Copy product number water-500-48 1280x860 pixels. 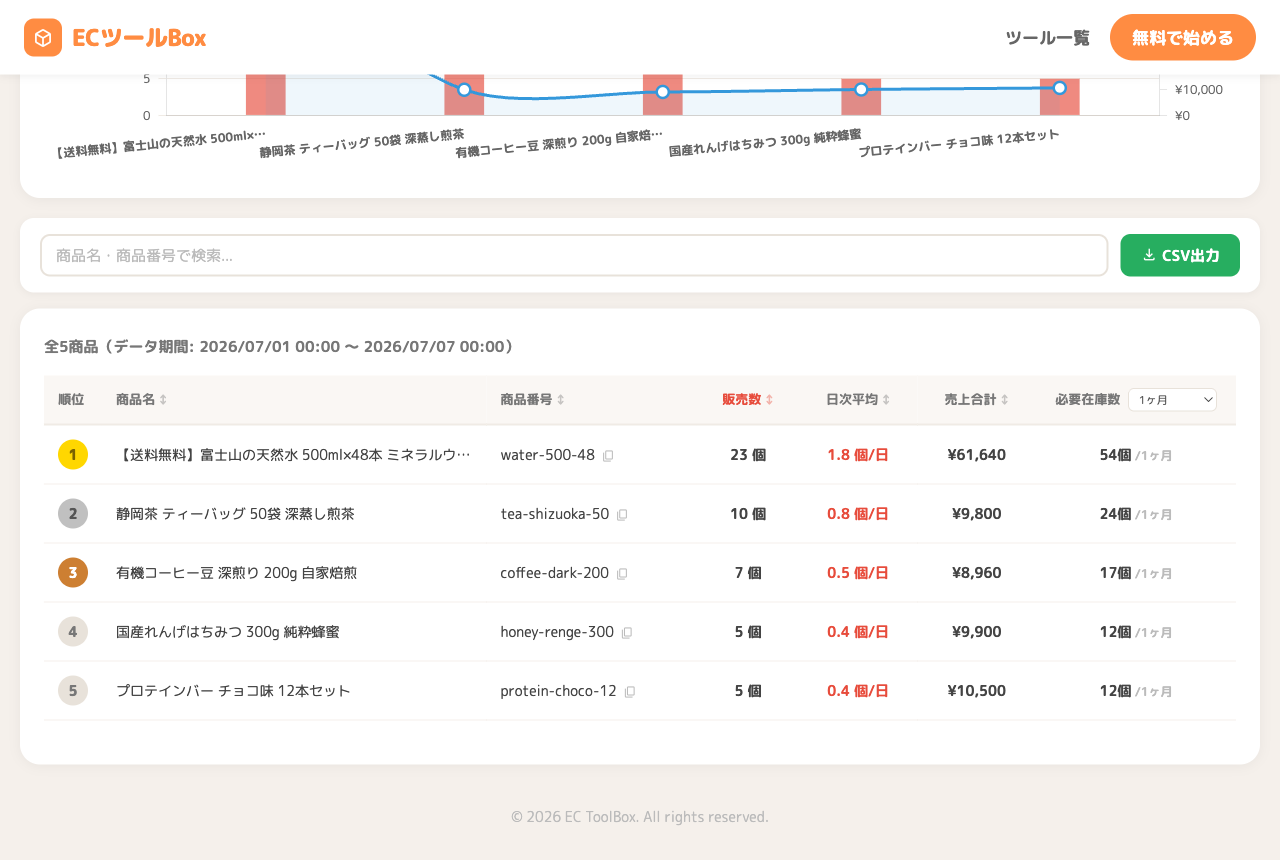tap(608, 456)
